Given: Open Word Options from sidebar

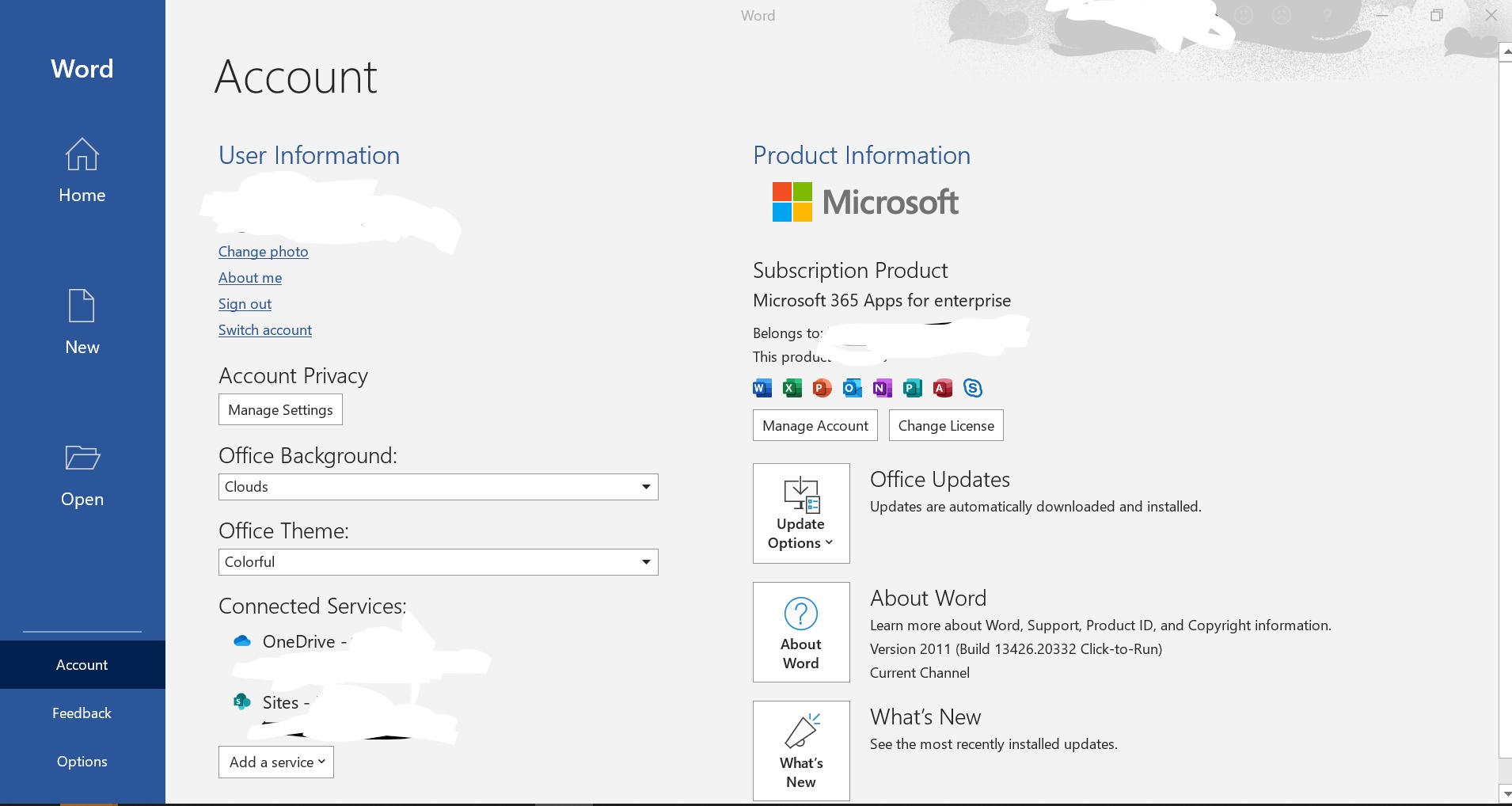Looking at the screenshot, I should (x=82, y=762).
